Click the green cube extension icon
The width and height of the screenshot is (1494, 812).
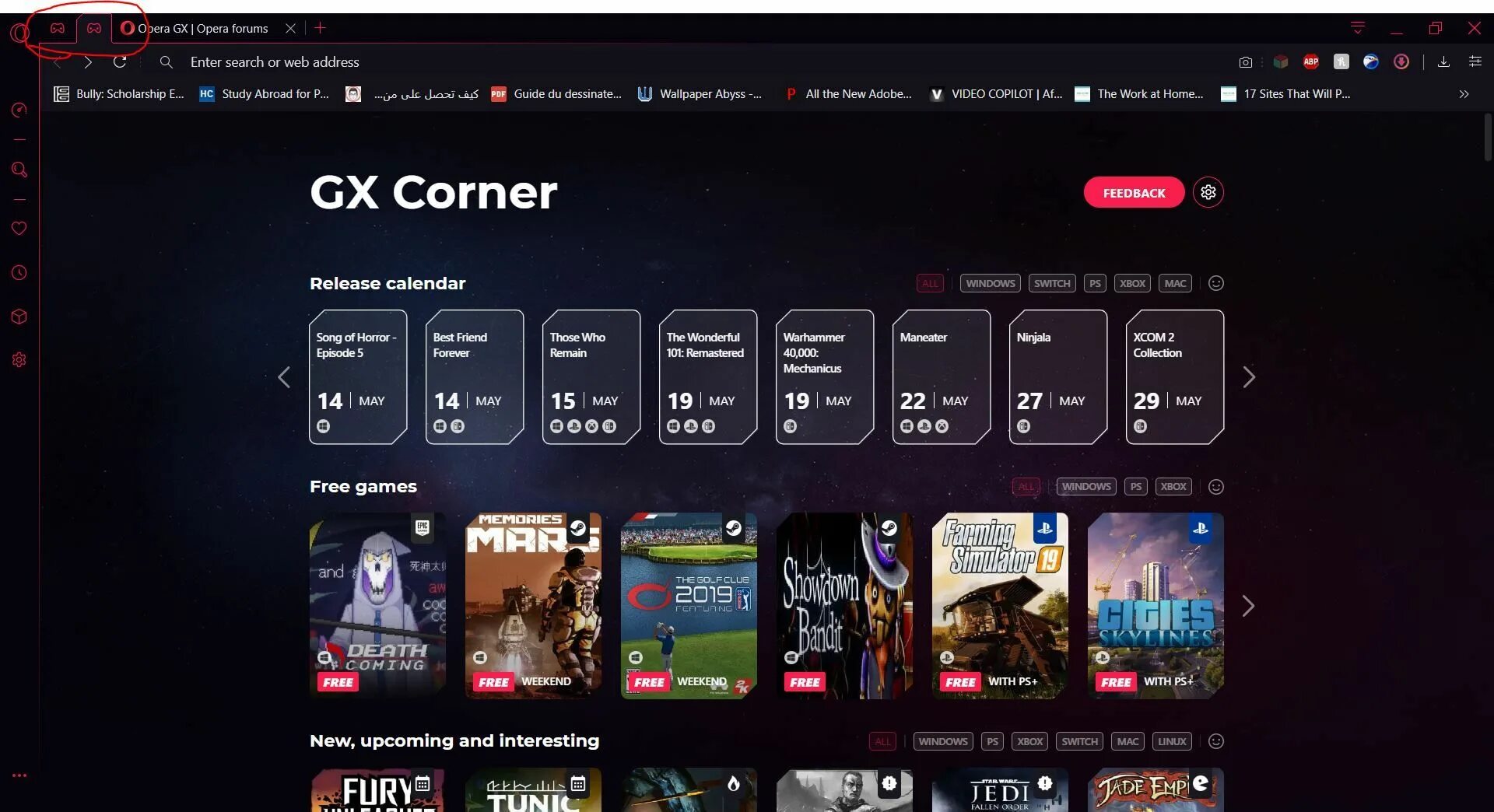pos(1281,61)
